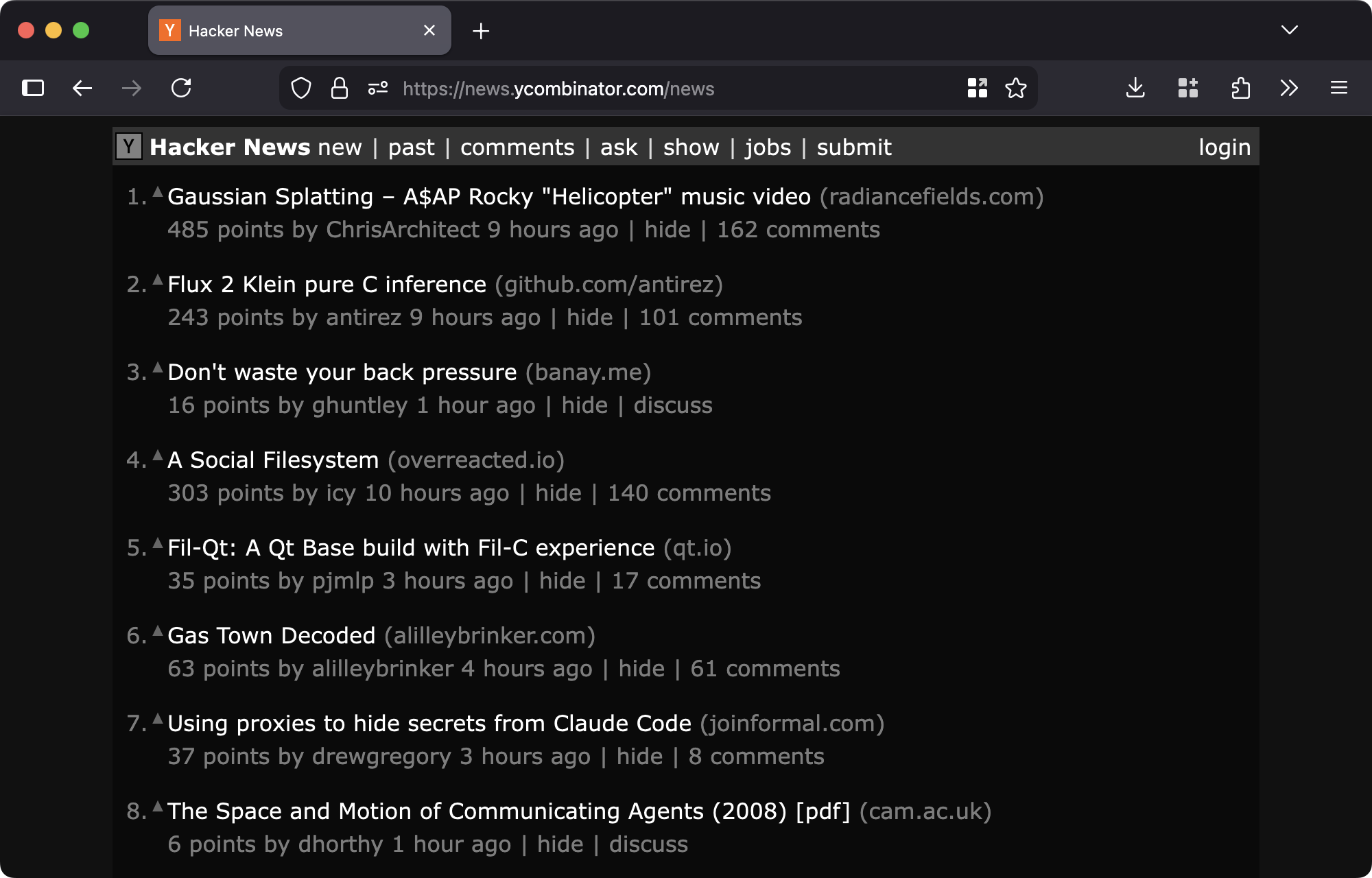Toggle the sidebar panel icon
This screenshot has width=1372, height=878.
(x=33, y=88)
